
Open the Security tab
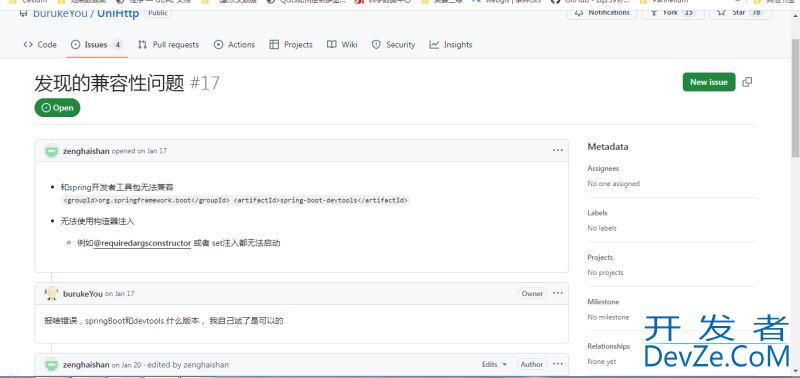point(393,45)
